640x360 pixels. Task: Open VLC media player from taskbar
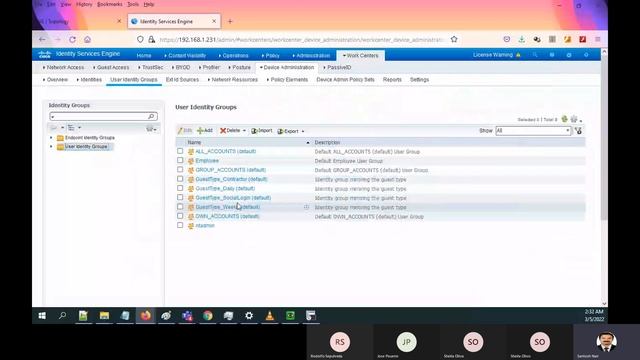coord(269,316)
